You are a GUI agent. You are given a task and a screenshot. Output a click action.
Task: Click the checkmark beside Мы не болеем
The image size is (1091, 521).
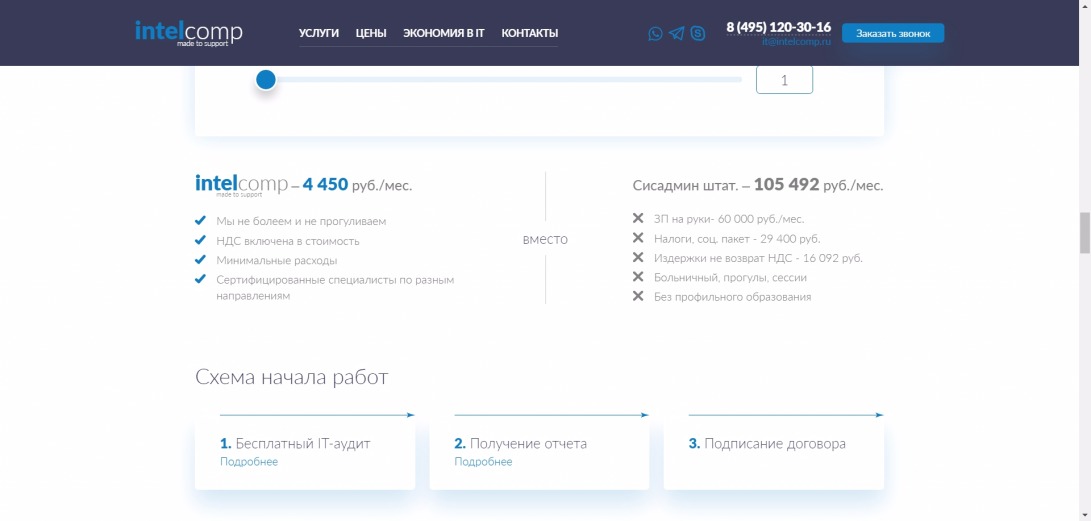coord(200,221)
